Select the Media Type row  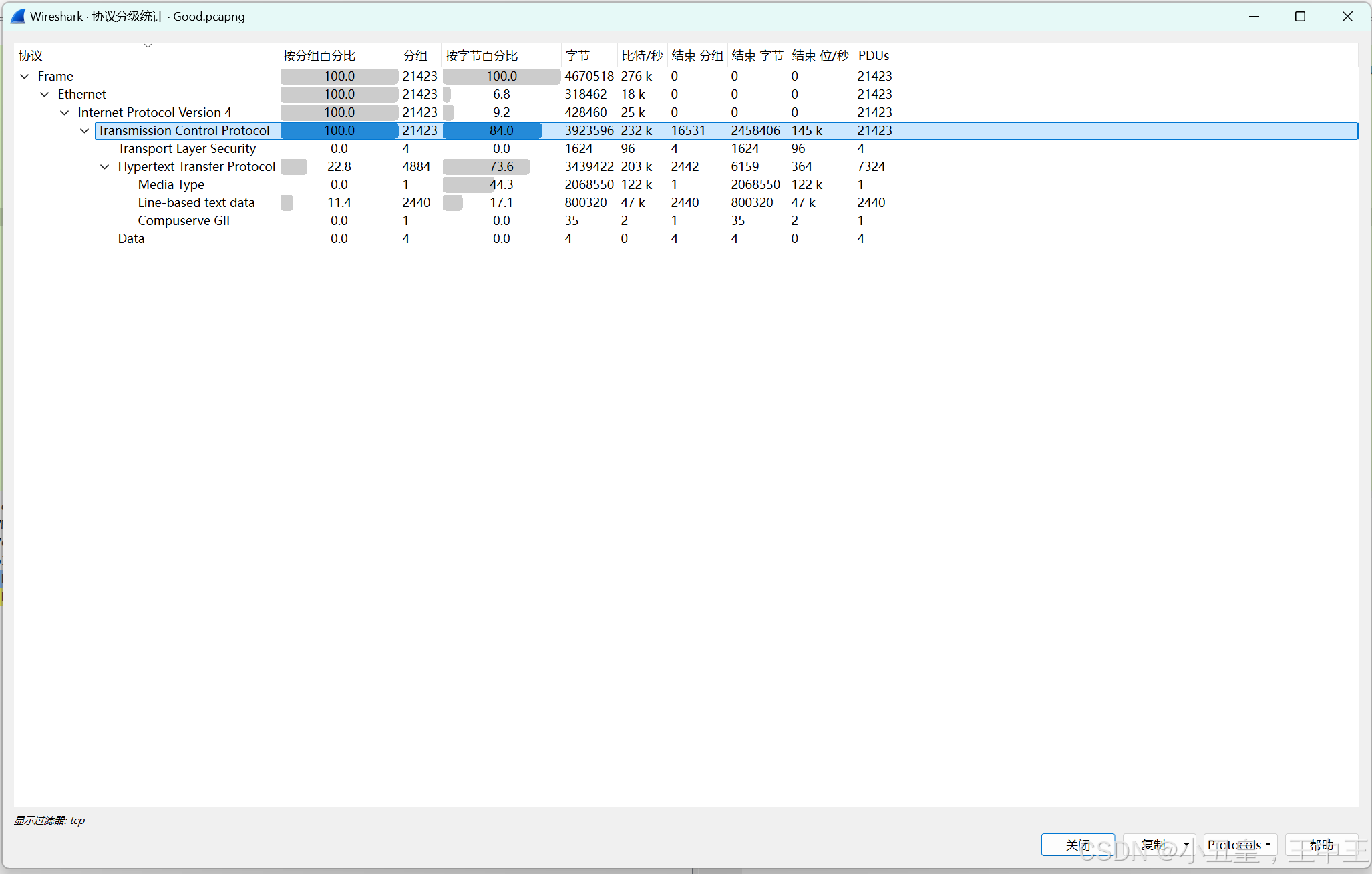click(x=686, y=185)
